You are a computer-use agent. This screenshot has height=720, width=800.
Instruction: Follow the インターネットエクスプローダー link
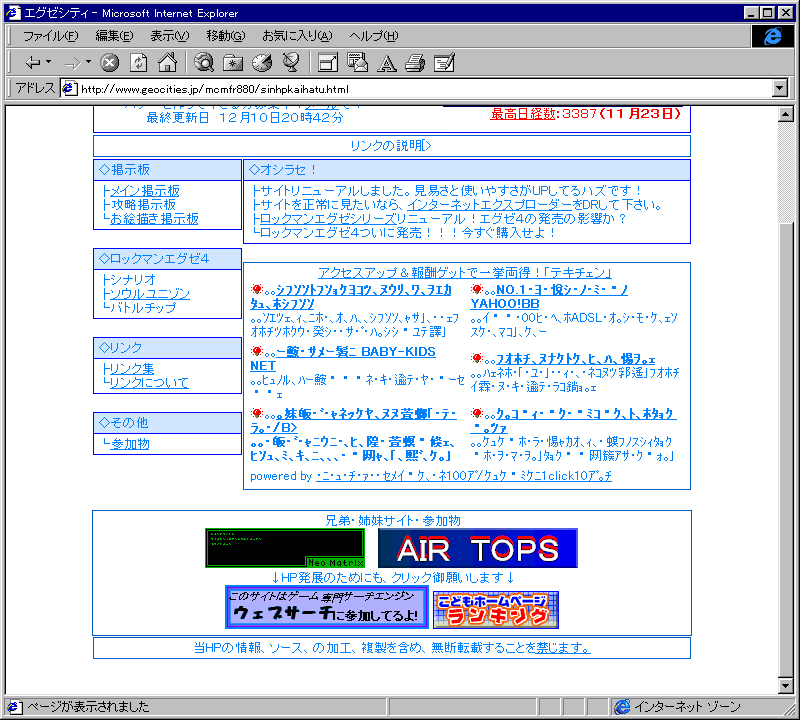point(489,205)
